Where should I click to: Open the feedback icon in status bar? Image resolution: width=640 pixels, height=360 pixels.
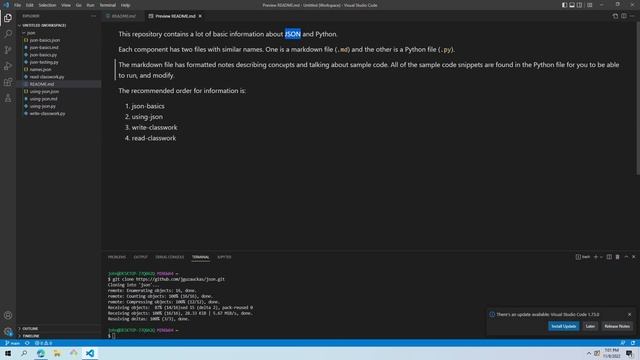pos(622,343)
